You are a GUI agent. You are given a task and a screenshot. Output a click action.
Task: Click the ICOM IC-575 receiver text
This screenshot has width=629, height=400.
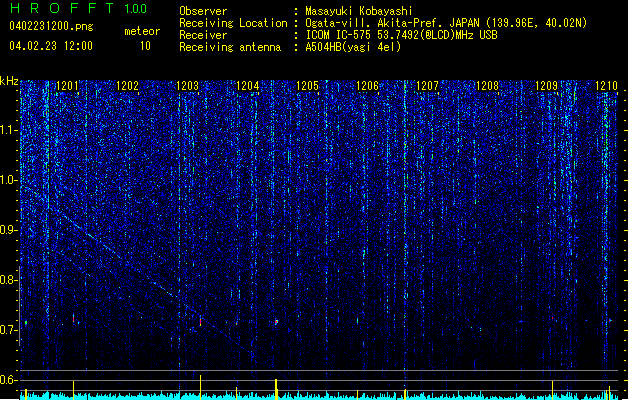401,35
